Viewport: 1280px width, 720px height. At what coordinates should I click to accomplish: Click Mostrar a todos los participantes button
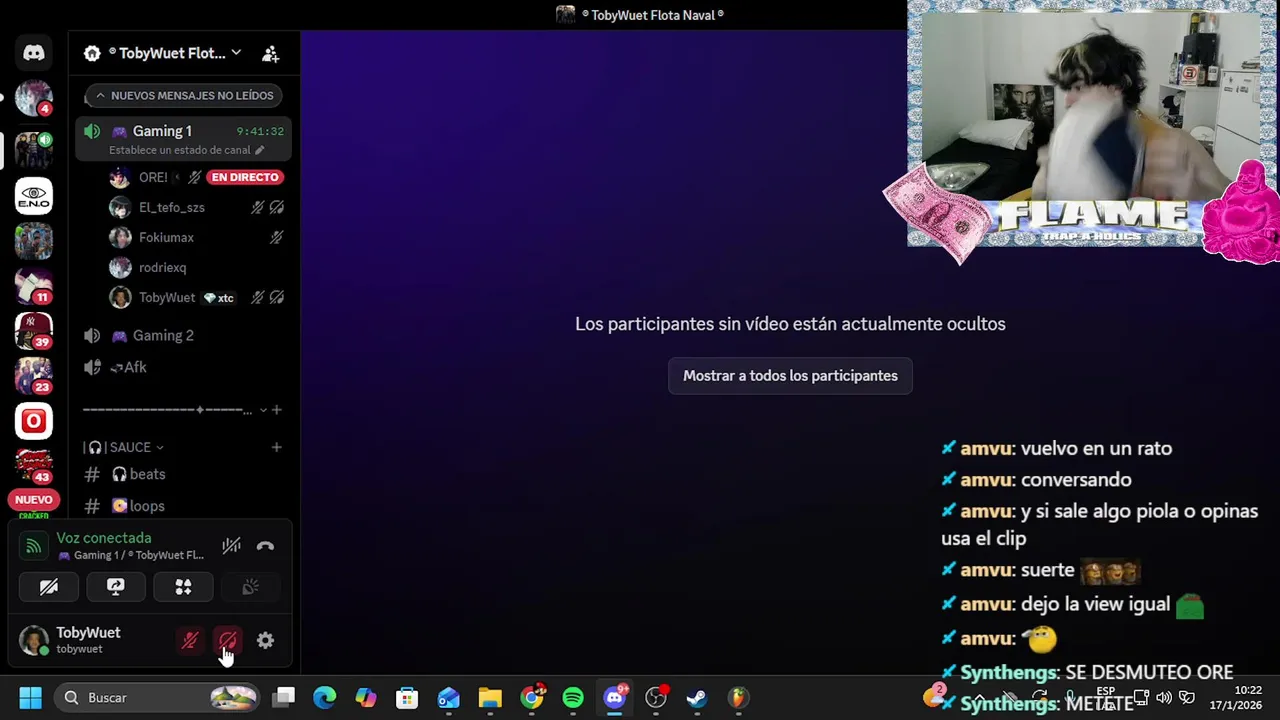point(790,376)
